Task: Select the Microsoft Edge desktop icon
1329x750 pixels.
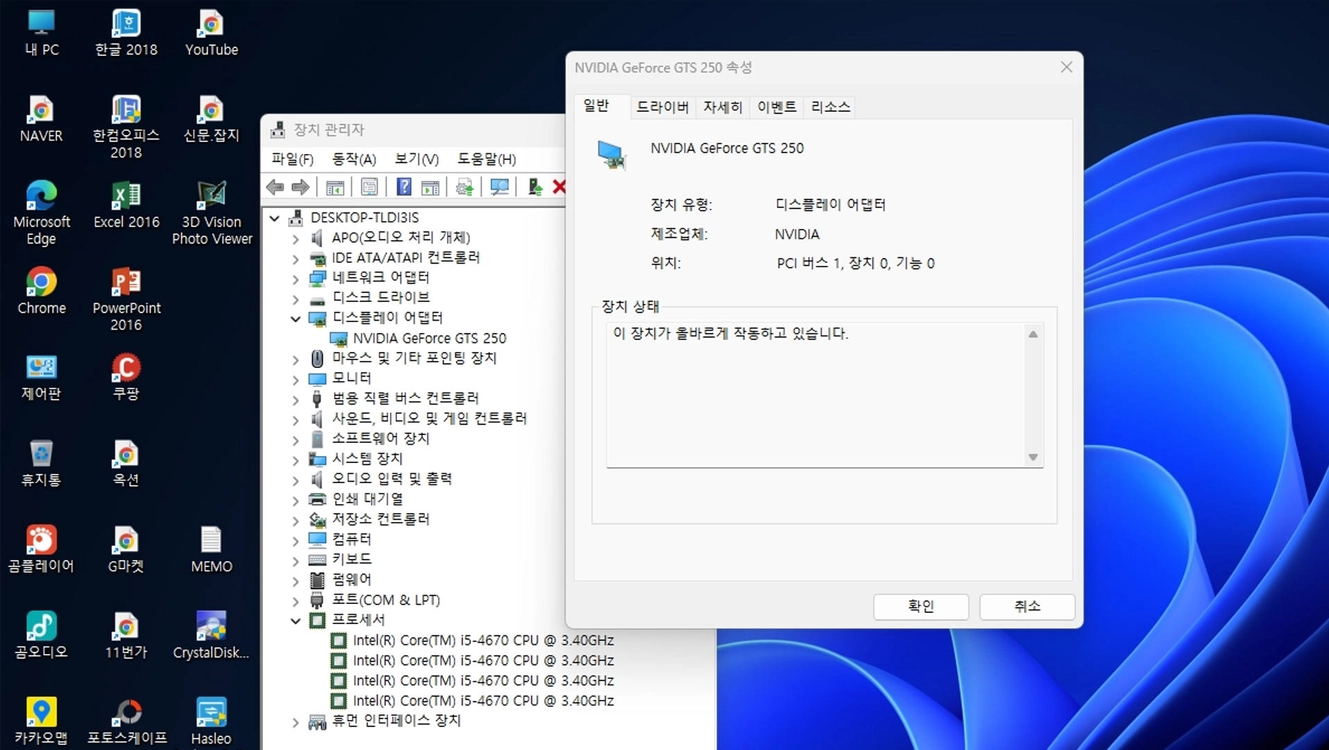Action: tap(41, 213)
